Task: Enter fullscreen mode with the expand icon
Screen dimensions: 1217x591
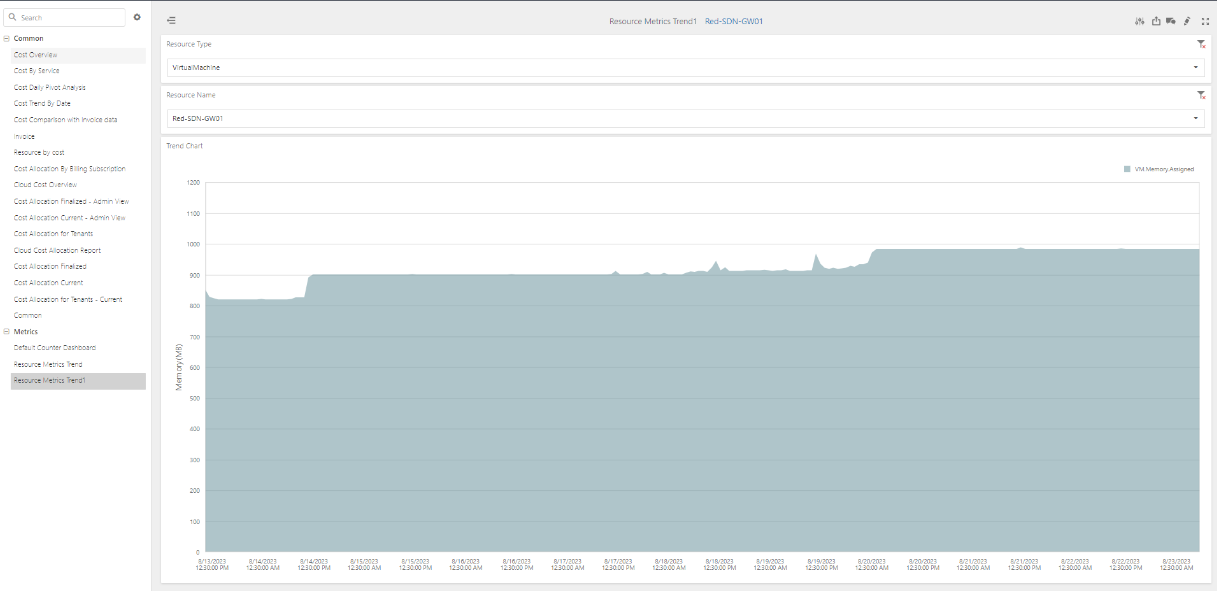Action: pos(1205,20)
